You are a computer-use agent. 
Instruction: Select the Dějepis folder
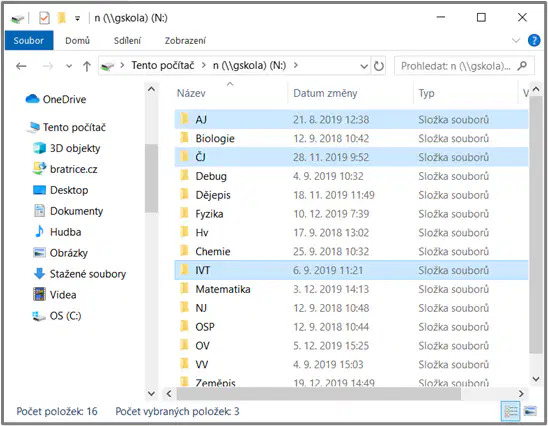pyautogui.click(x=351, y=195)
